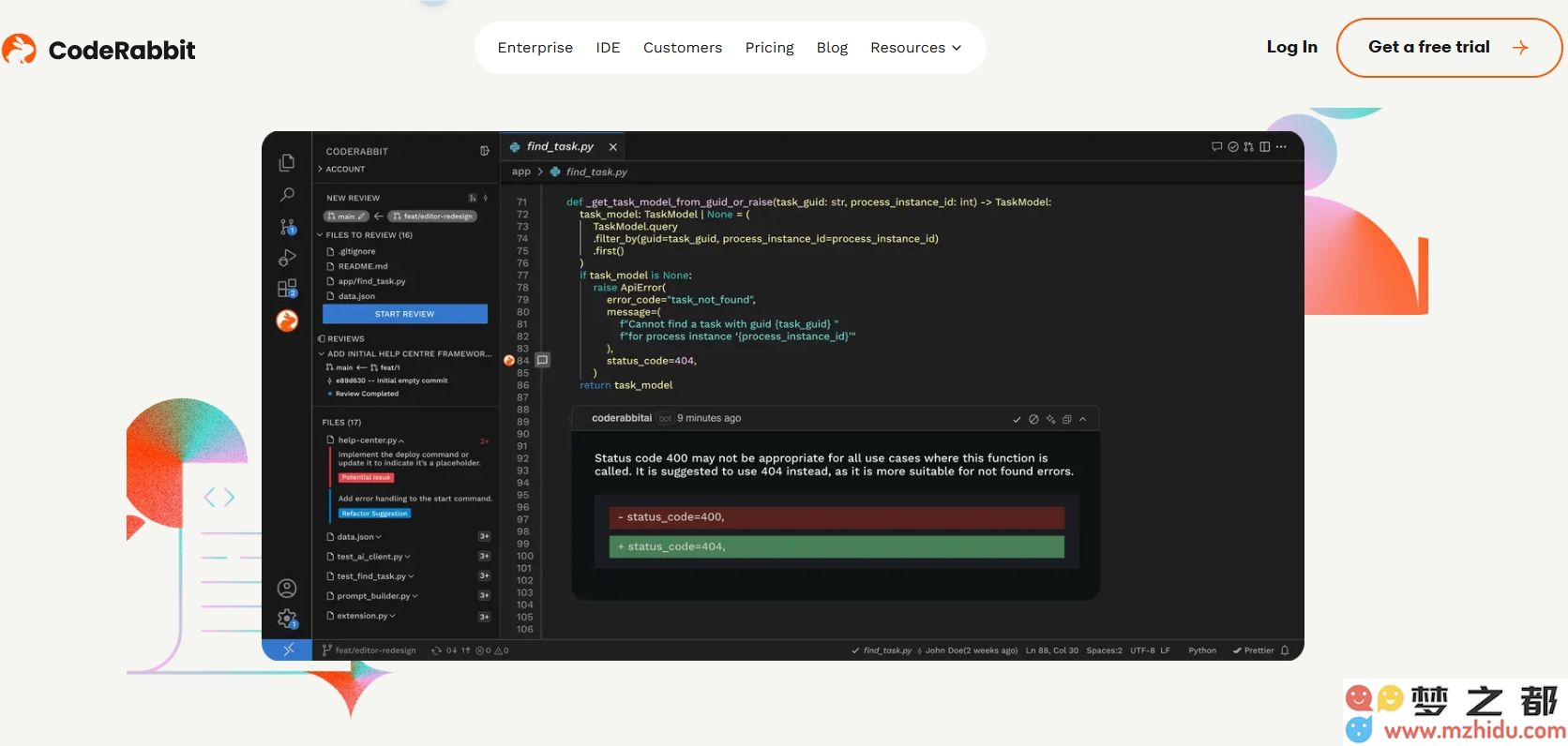The height and width of the screenshot is (746, 1568).
Task: Open the Run and Debug icon
Action: pyautogui.click(x=287, y=258)
